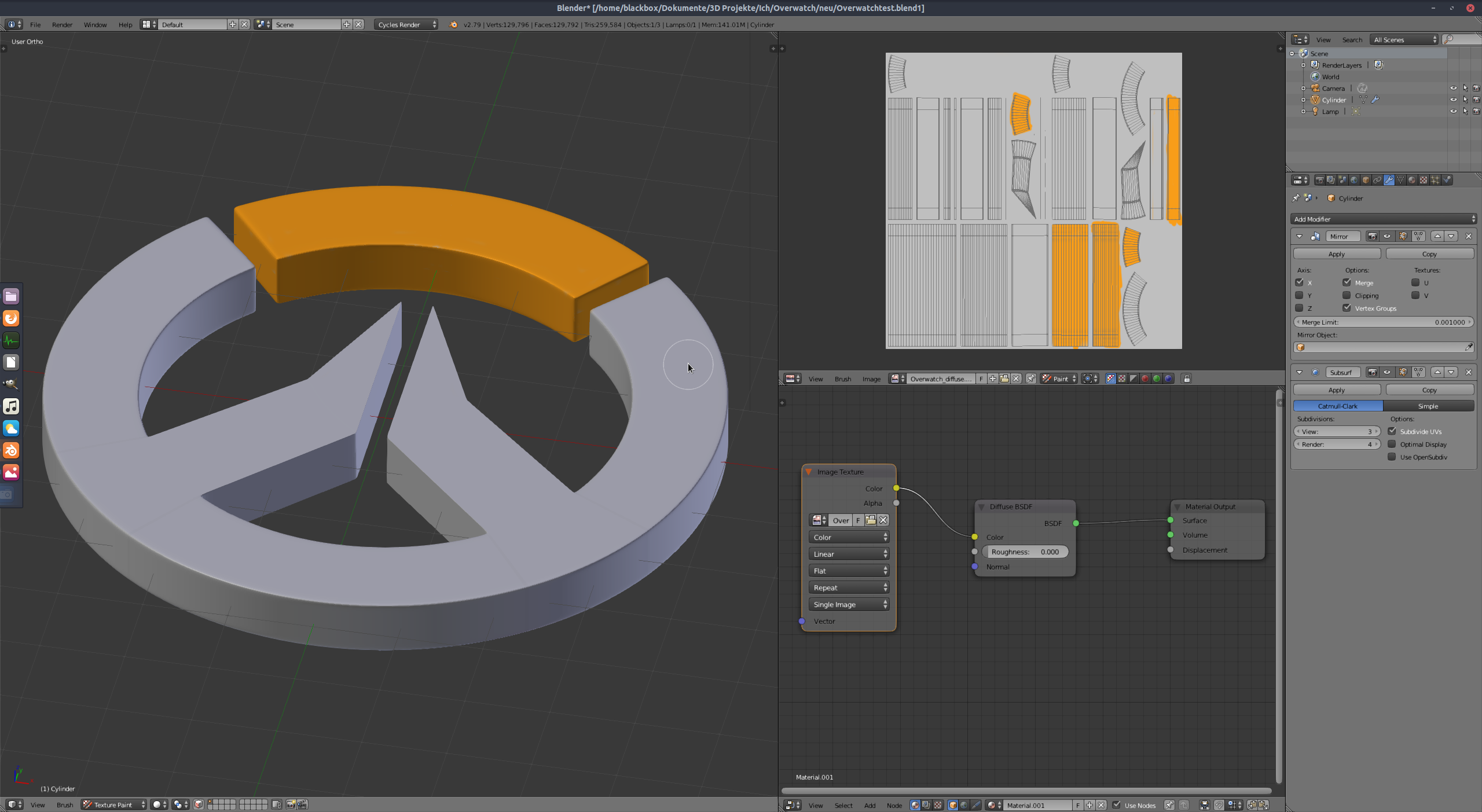Toggle Subdivide UVs checkbox
Viewport: 1482px width, 812px height.
(1392, 431)
